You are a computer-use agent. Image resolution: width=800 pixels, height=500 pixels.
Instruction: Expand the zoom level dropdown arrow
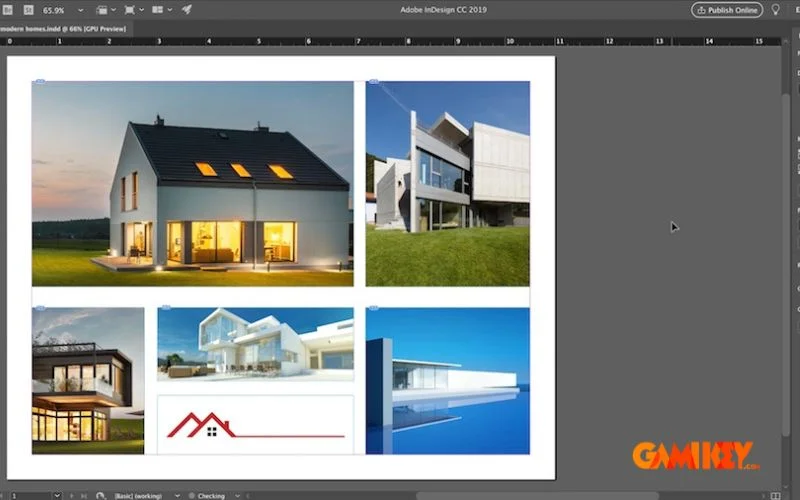[81, 10]
